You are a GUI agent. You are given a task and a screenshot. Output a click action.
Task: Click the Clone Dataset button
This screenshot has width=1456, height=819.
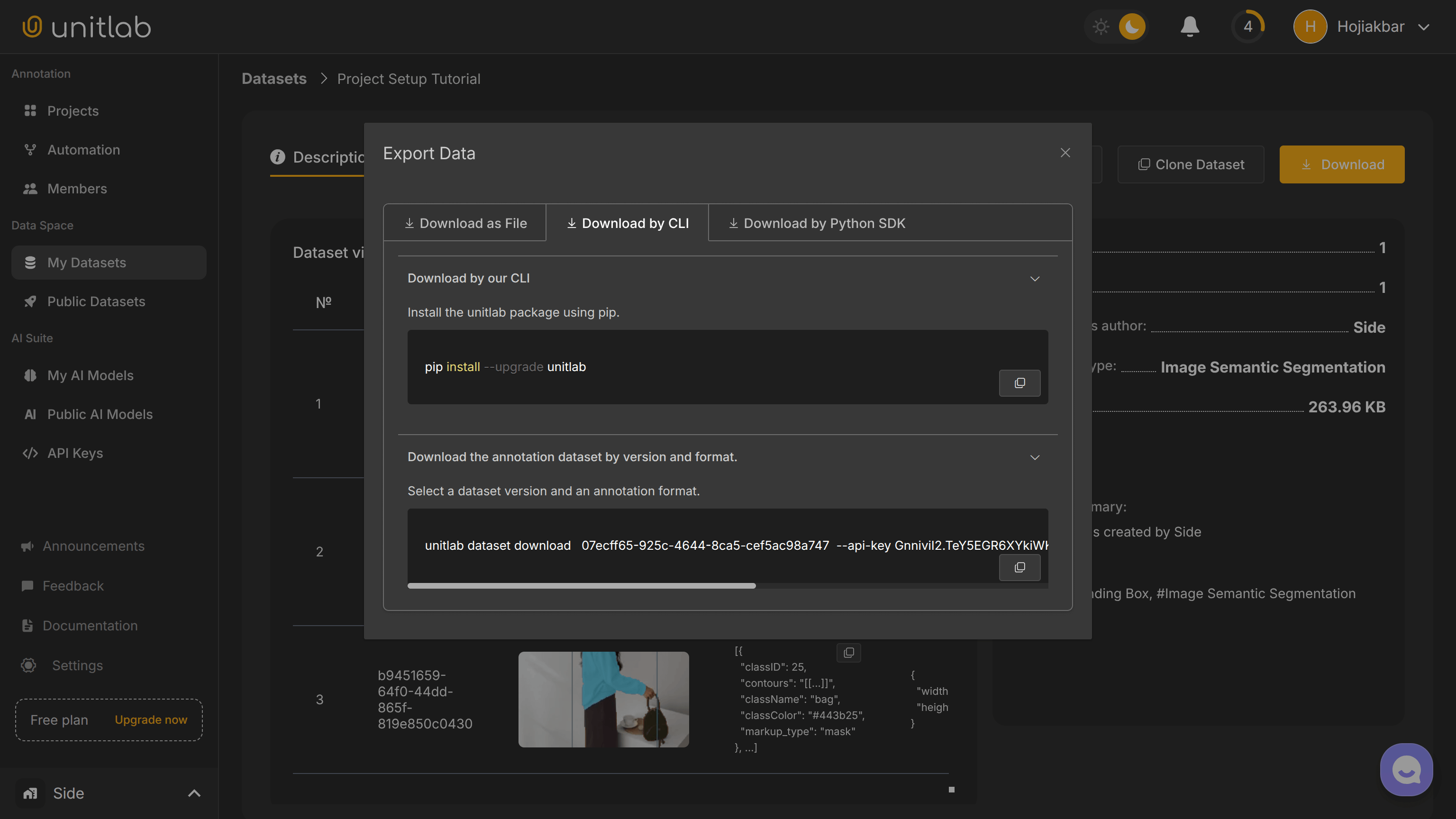pyautogui.click(x=1191, y=164)
